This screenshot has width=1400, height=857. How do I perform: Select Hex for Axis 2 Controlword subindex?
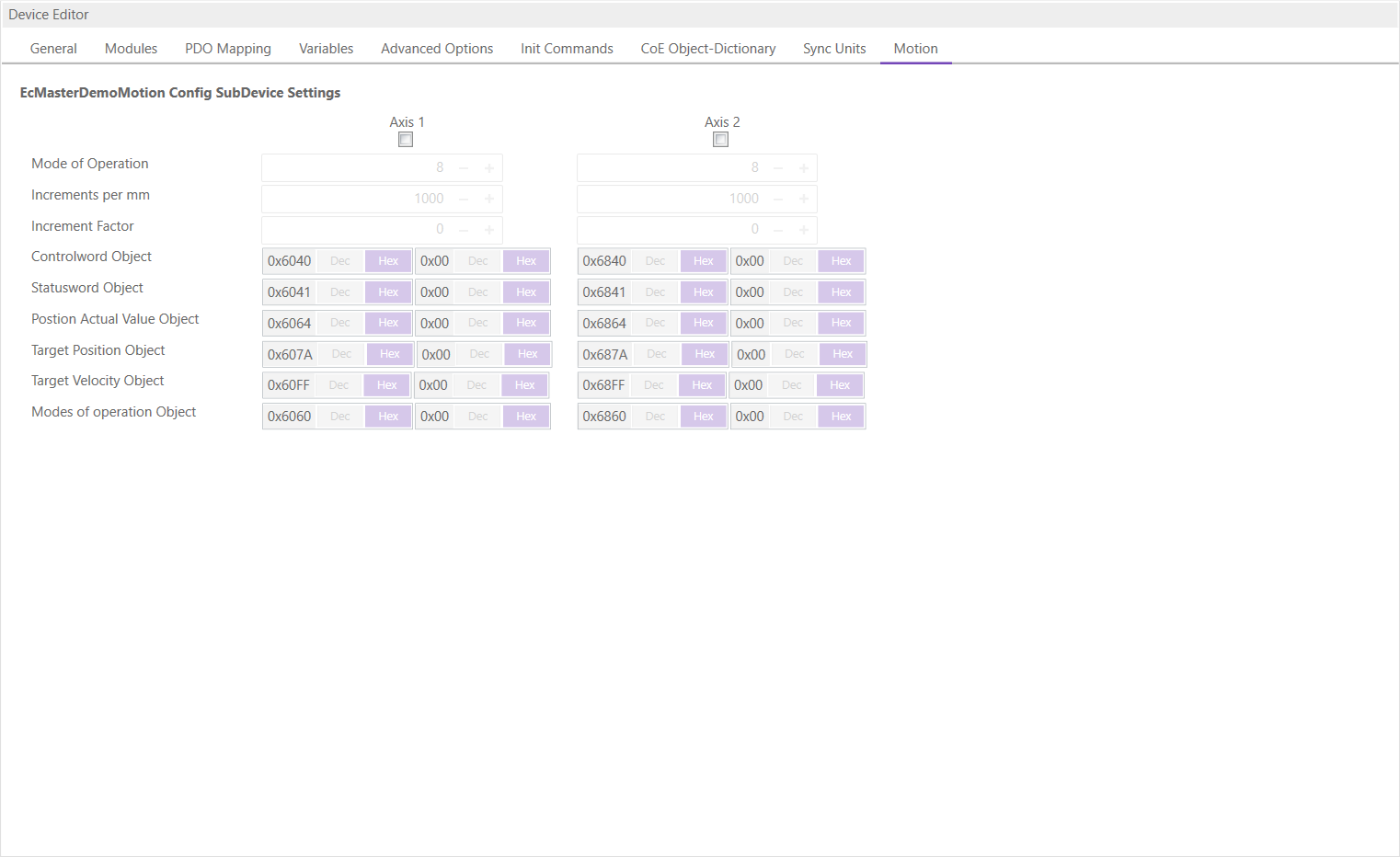tap(841, 261)
